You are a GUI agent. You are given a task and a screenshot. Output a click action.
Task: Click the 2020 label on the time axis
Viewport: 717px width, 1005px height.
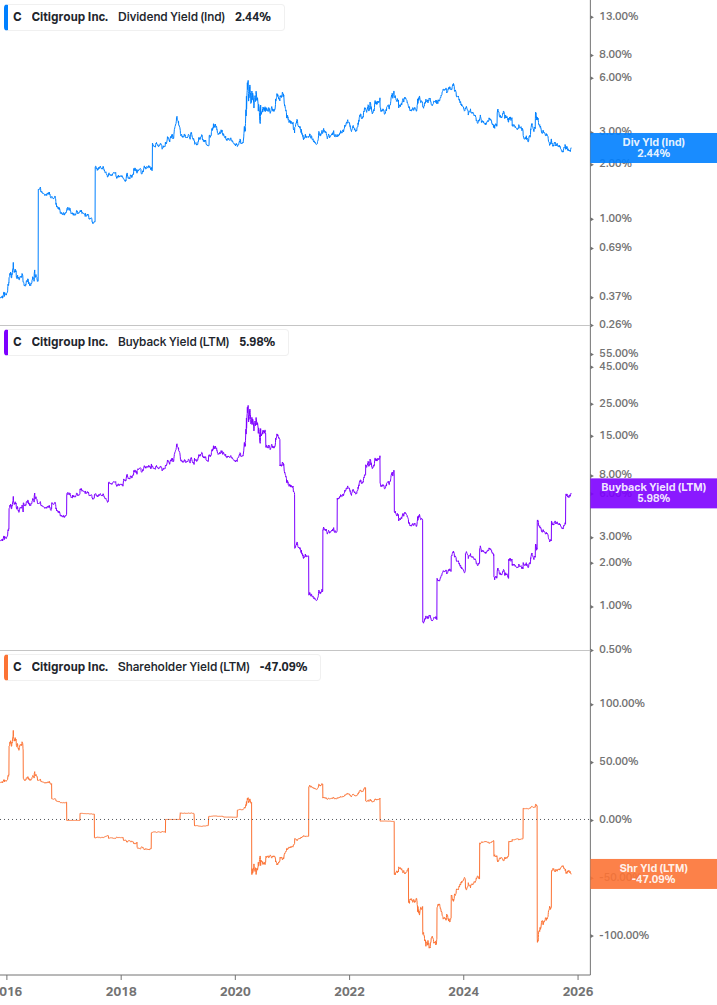click(x=235, y=992)
